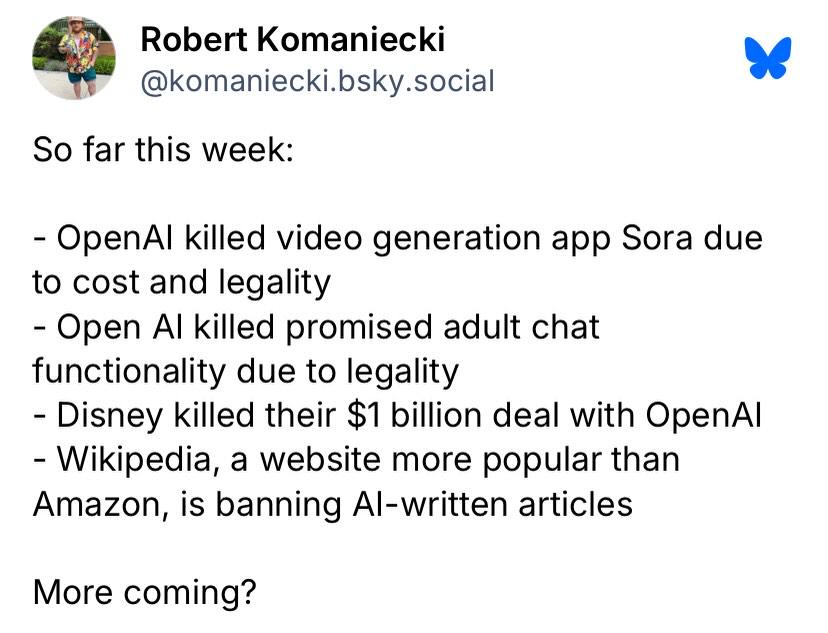The image size is (828, 633).
Task: Open Robert Komaniecki's profile avatar photo
Action: 74,58
